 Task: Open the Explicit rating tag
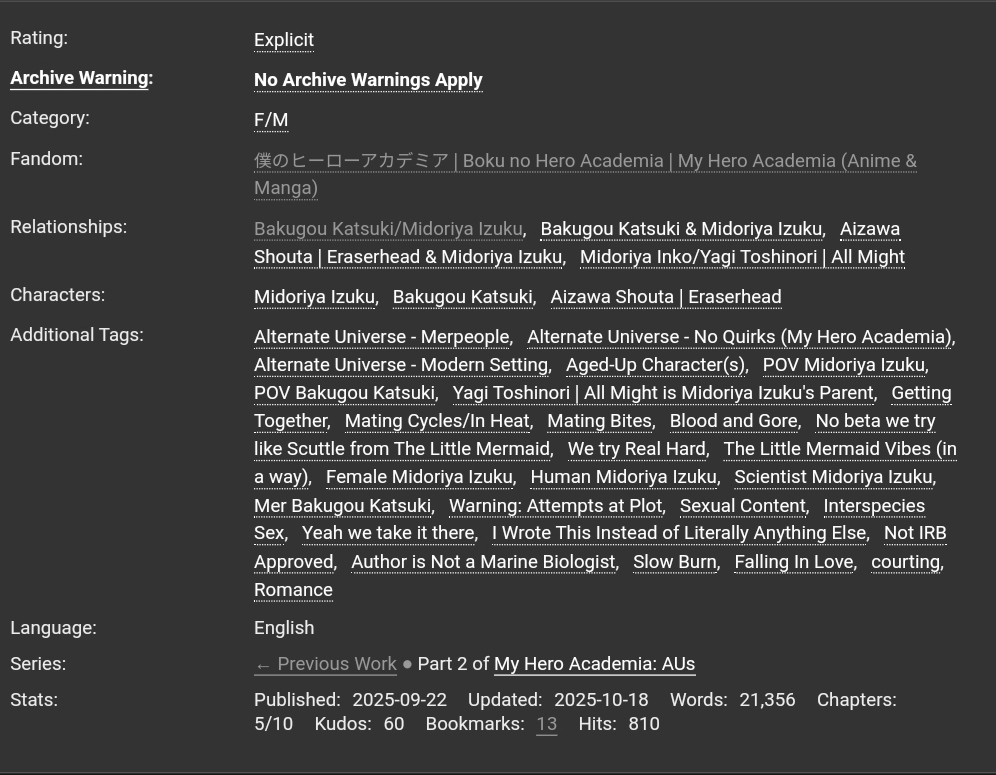(x=284, y=40)
